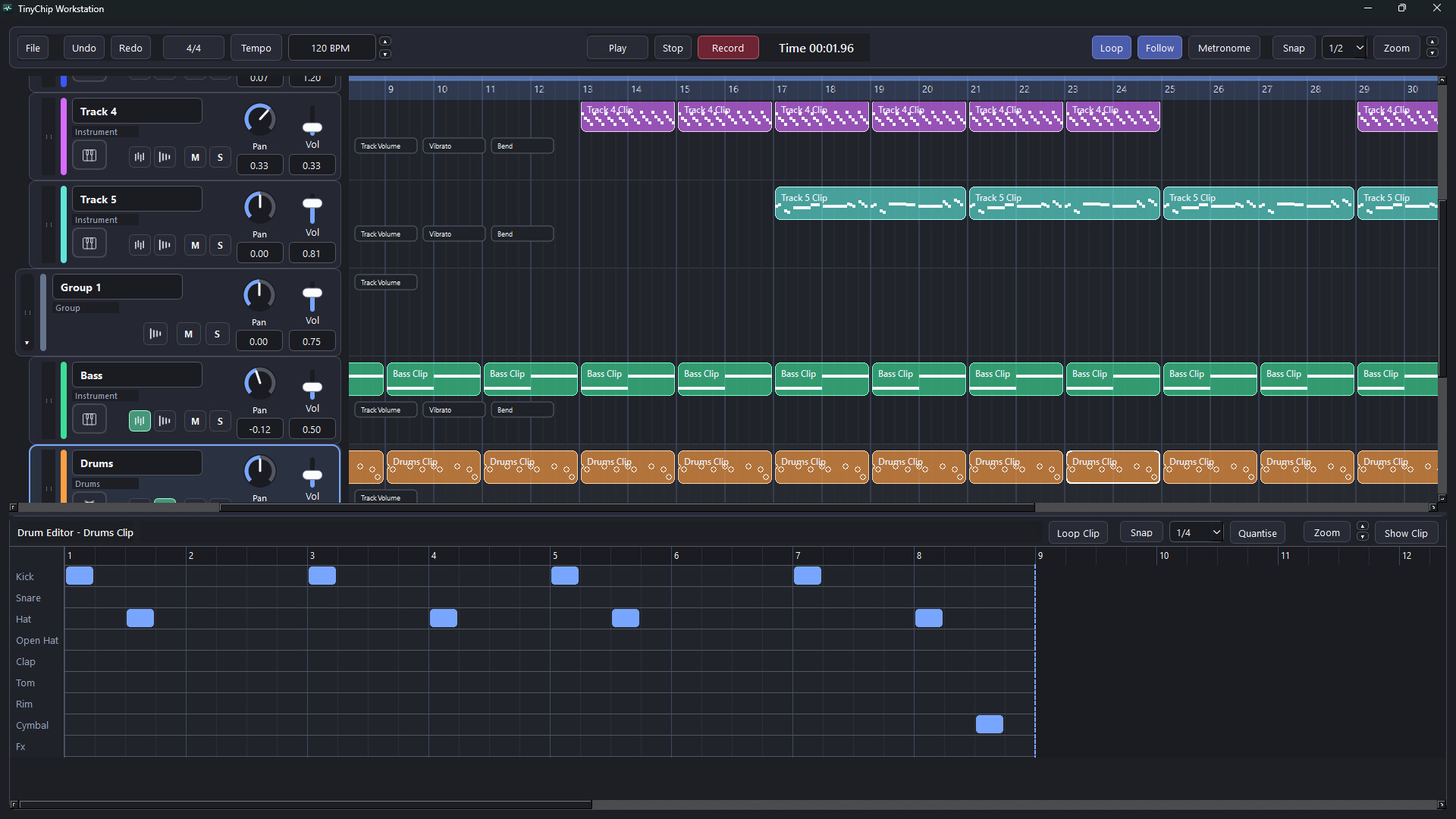The width and height of the screenshot is (1456, 819).
Task: Grab Bass track drag handle dots
Action: pyautogui.click(x=49, y=401)
